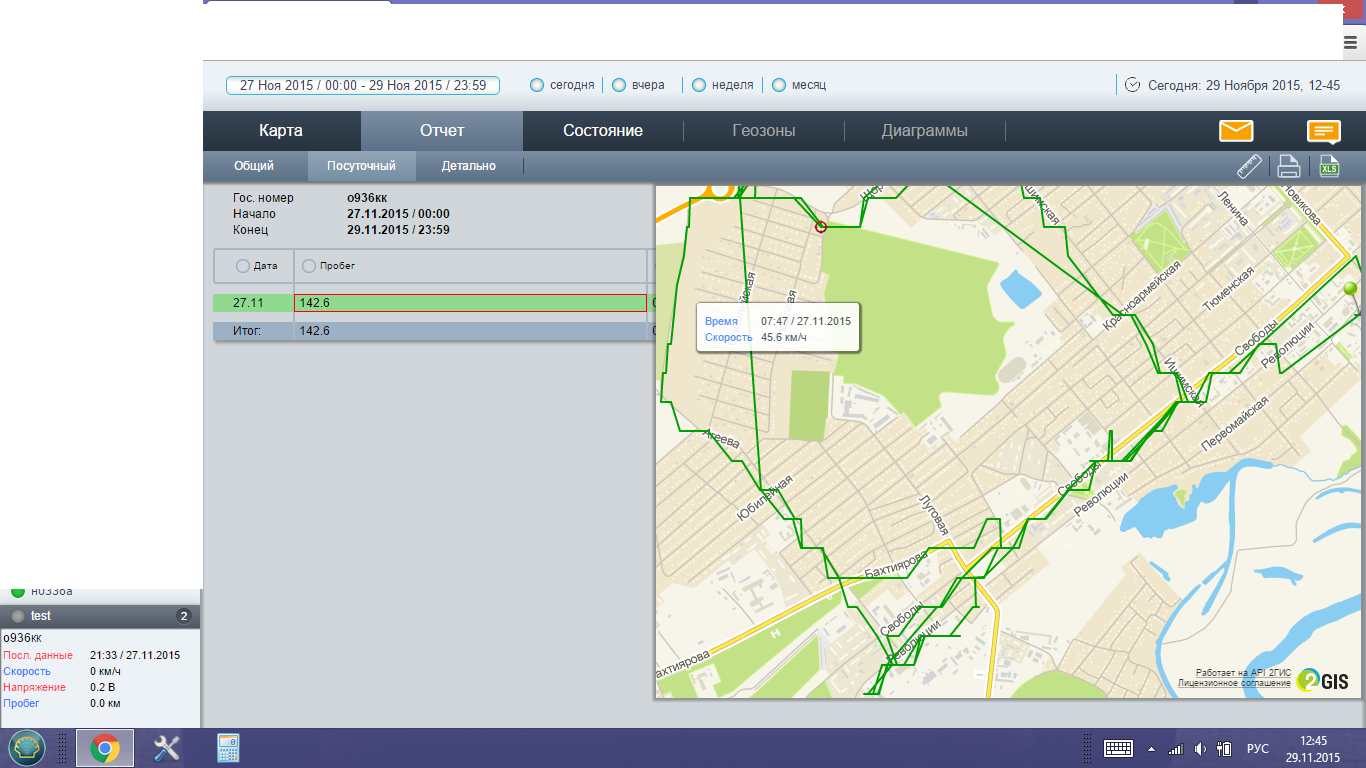
Task: Select the ruler measurement tool
Action: pos(1250,167)
